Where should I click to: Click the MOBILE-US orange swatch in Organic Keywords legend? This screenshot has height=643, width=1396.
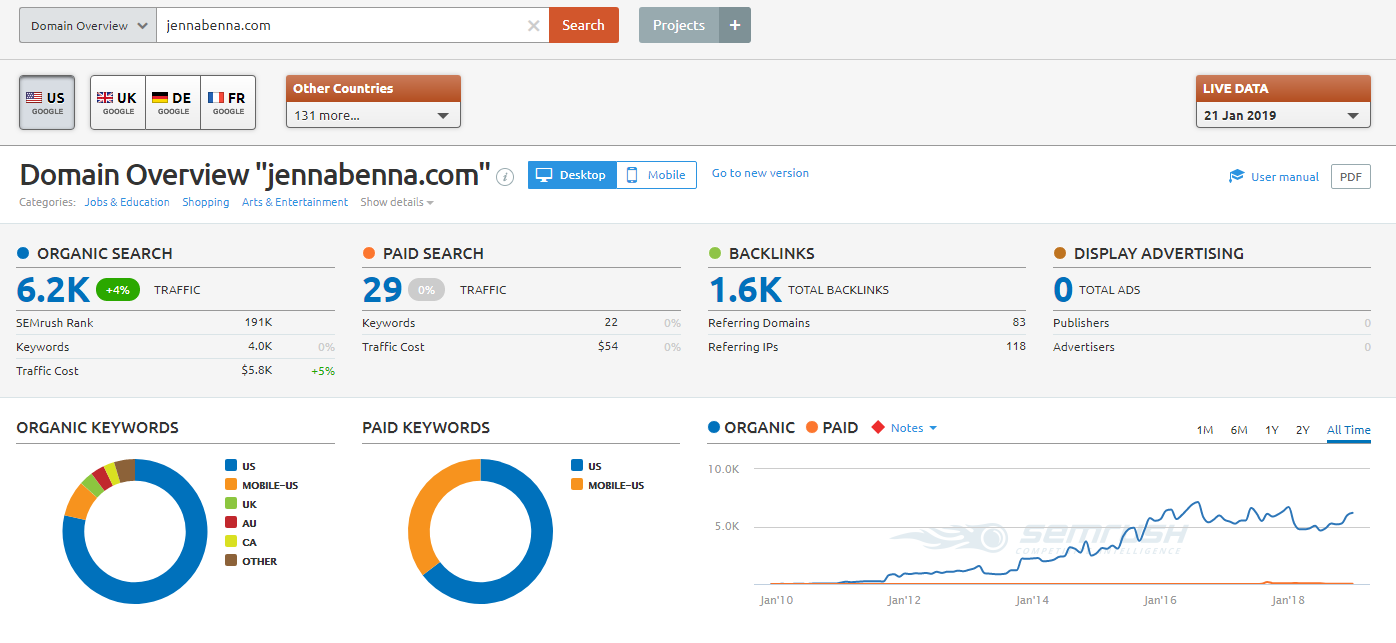pyautogui.click(x=231, y=485)
